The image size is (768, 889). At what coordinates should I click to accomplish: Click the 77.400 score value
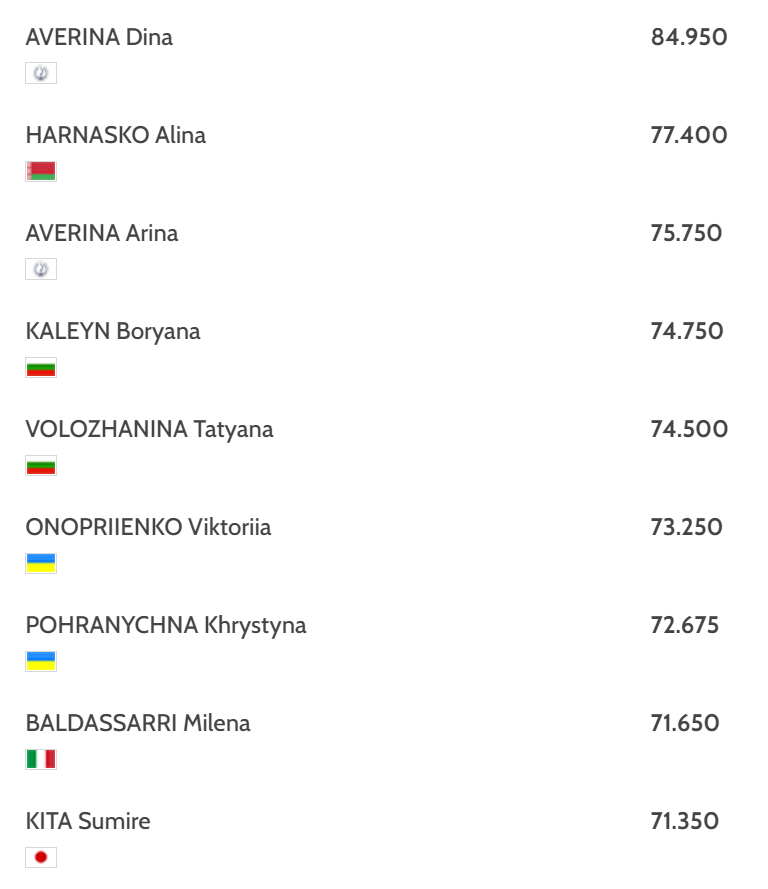689,136
